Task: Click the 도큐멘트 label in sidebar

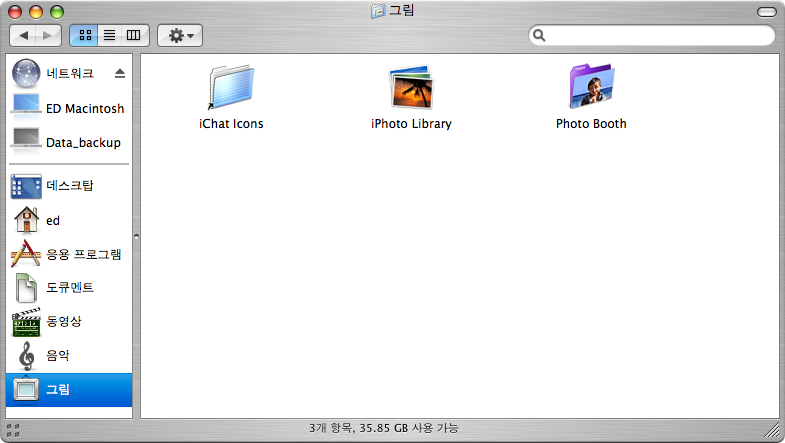Action: pyautogui.click(x=70, y=287)
